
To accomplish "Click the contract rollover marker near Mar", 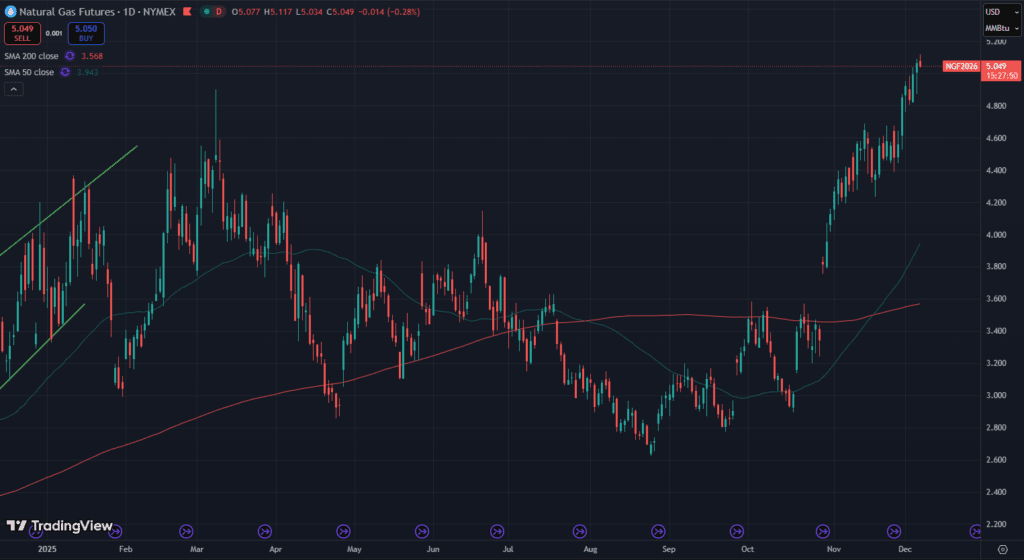I will (186, 531).
